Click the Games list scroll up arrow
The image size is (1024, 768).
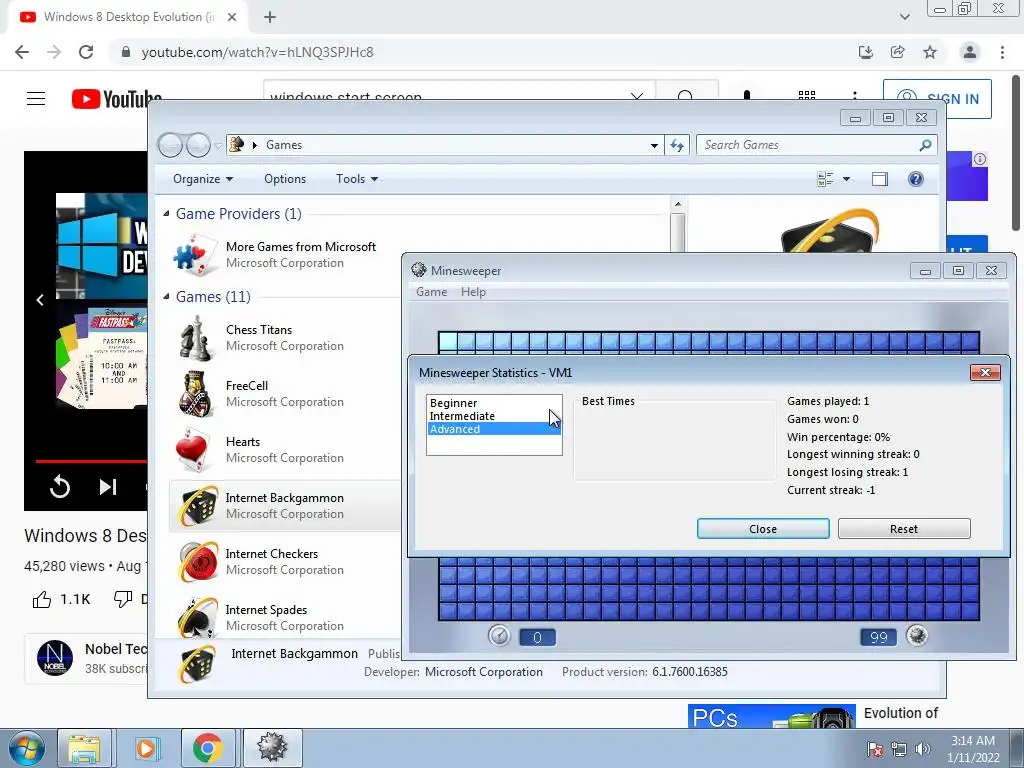(678, 204)
